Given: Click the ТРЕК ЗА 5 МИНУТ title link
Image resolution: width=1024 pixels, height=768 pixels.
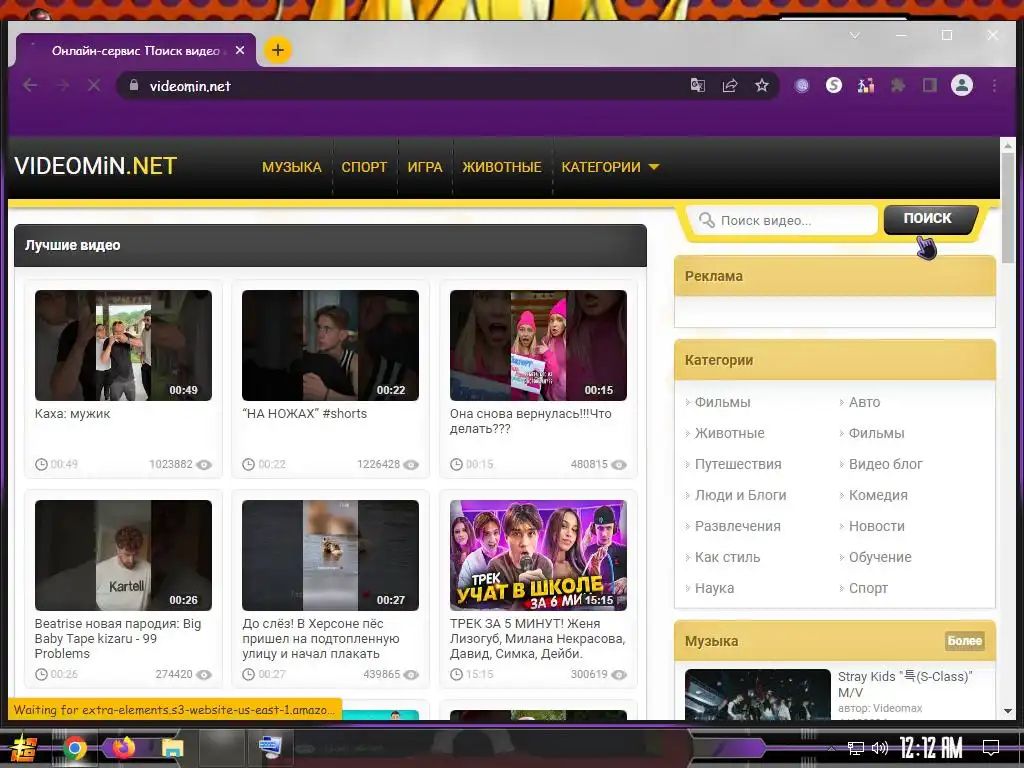Looking at the screenshot, I should point(537,639).
